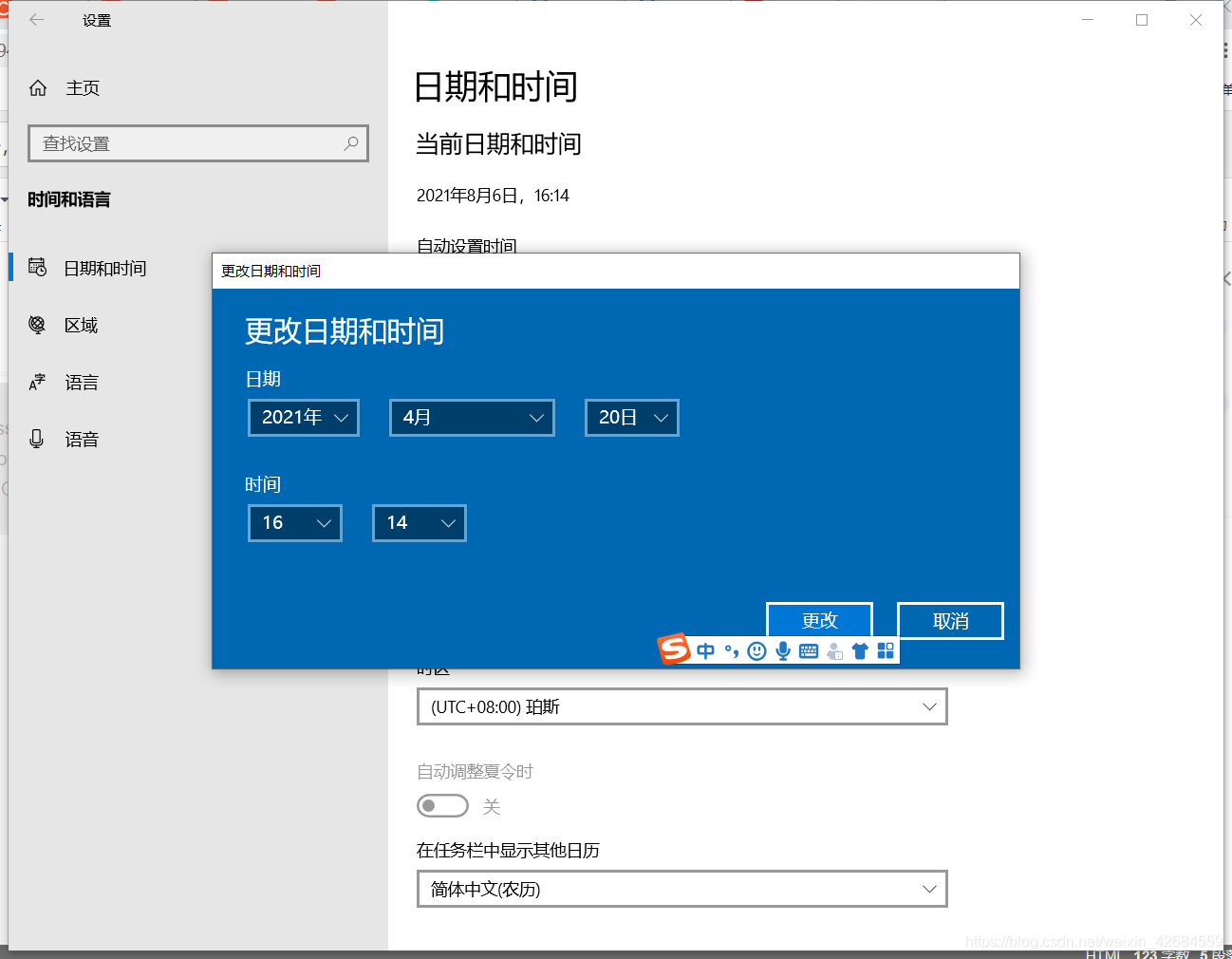Open the toolbox grid icon on IME bar
1232x959 pixels.
(x=886, y=650)
